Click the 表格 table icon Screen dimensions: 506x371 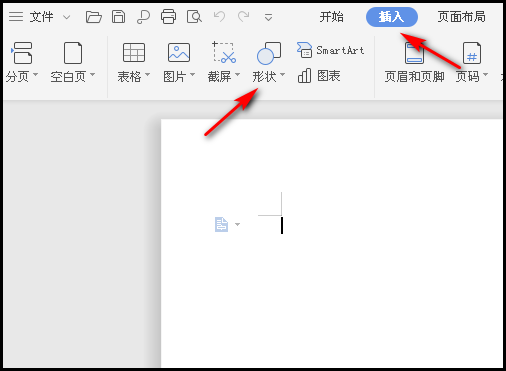coord(134,53)
